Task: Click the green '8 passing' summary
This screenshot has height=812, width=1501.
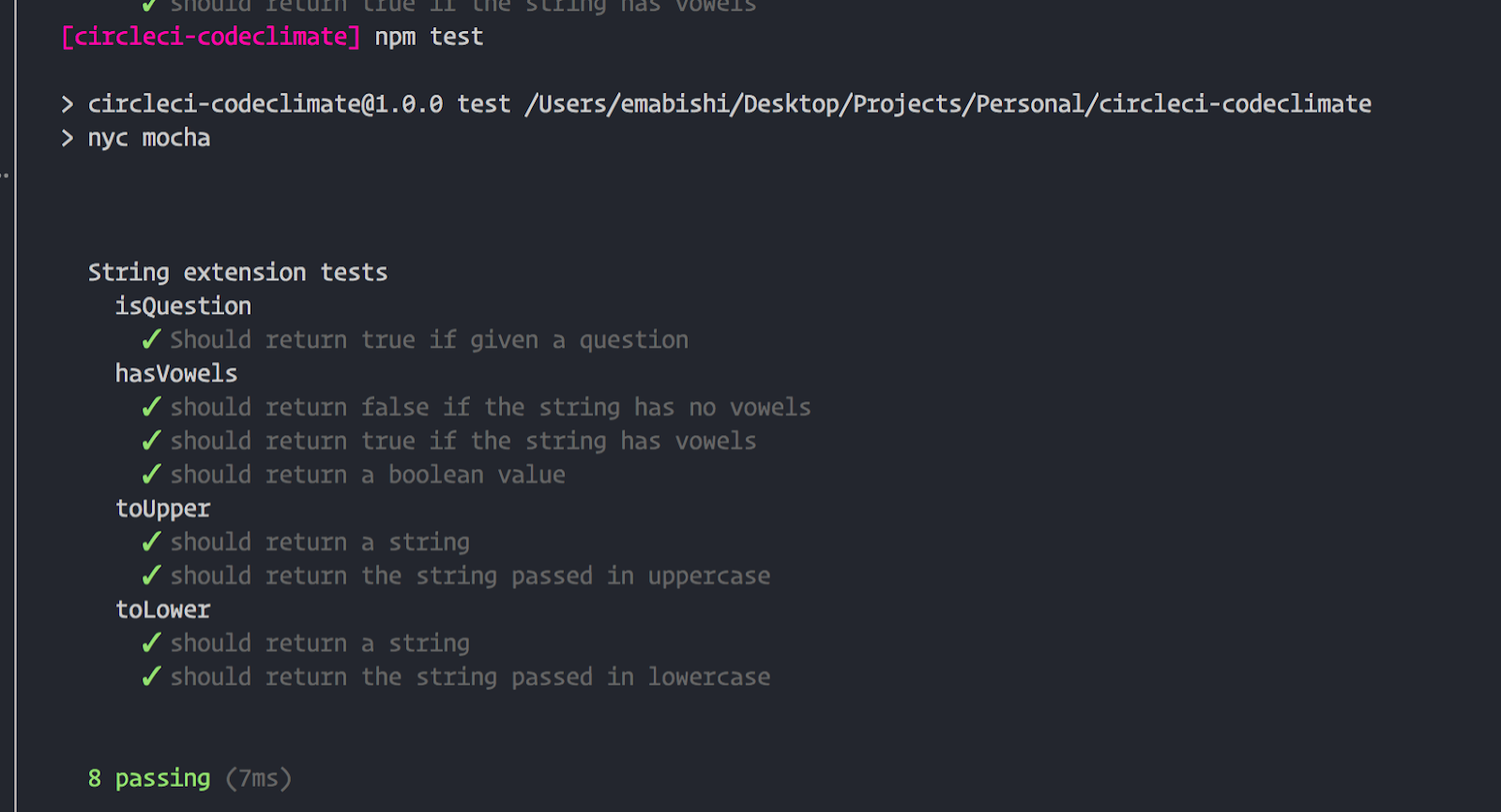Action: click(x=149, y=778)
